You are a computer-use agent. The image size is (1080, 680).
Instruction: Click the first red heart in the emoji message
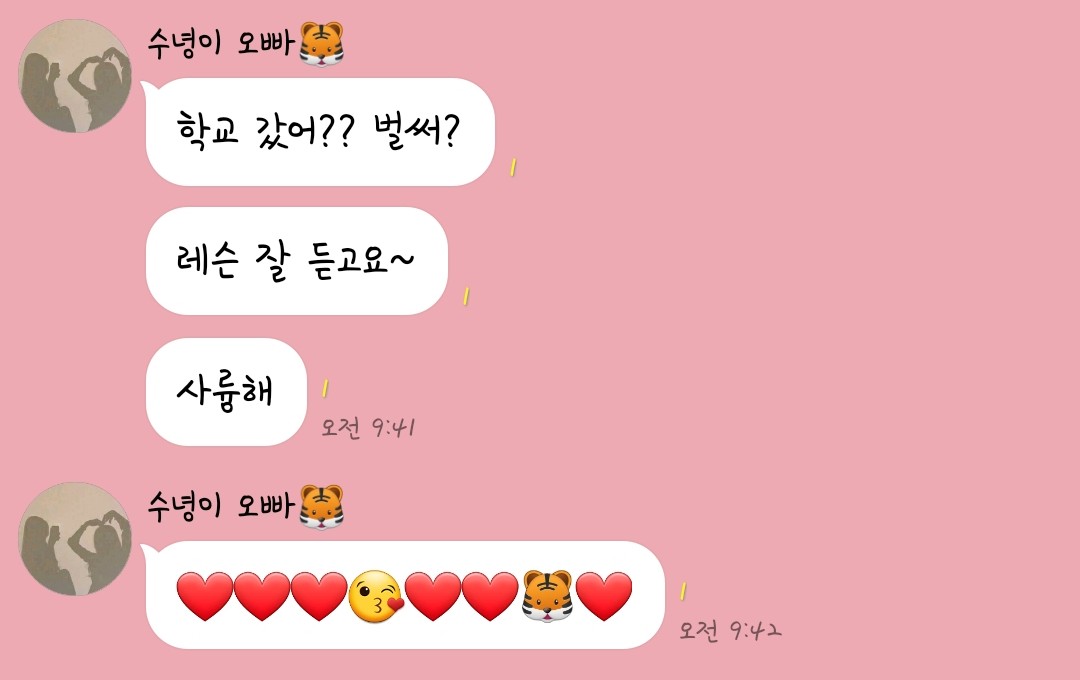[x=205, y=597]
